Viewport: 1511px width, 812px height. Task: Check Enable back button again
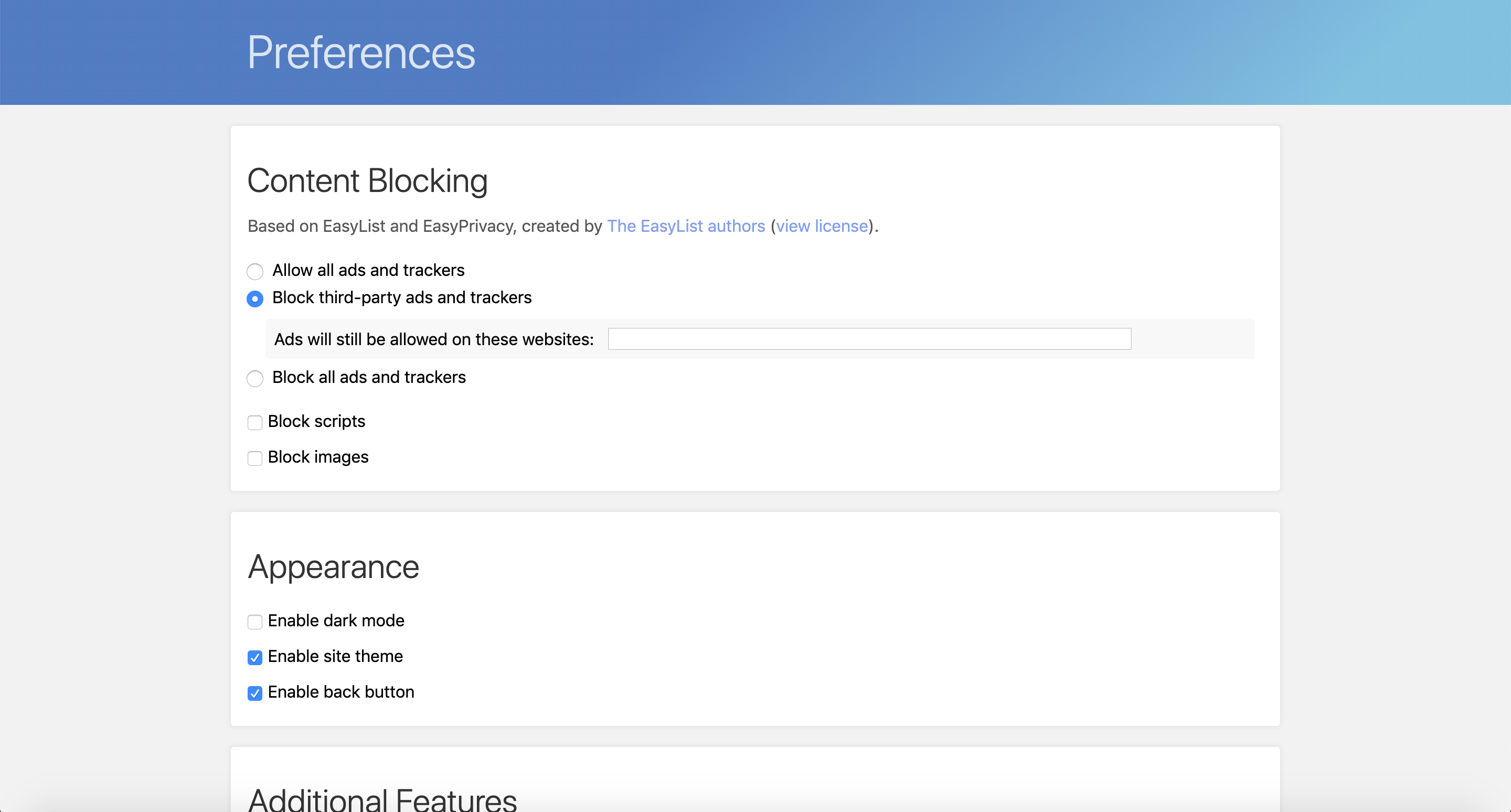pos(254,693)
